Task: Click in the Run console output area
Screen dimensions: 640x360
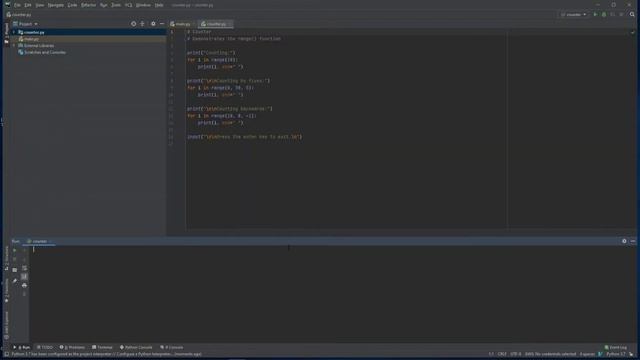Action: (333, 294)
